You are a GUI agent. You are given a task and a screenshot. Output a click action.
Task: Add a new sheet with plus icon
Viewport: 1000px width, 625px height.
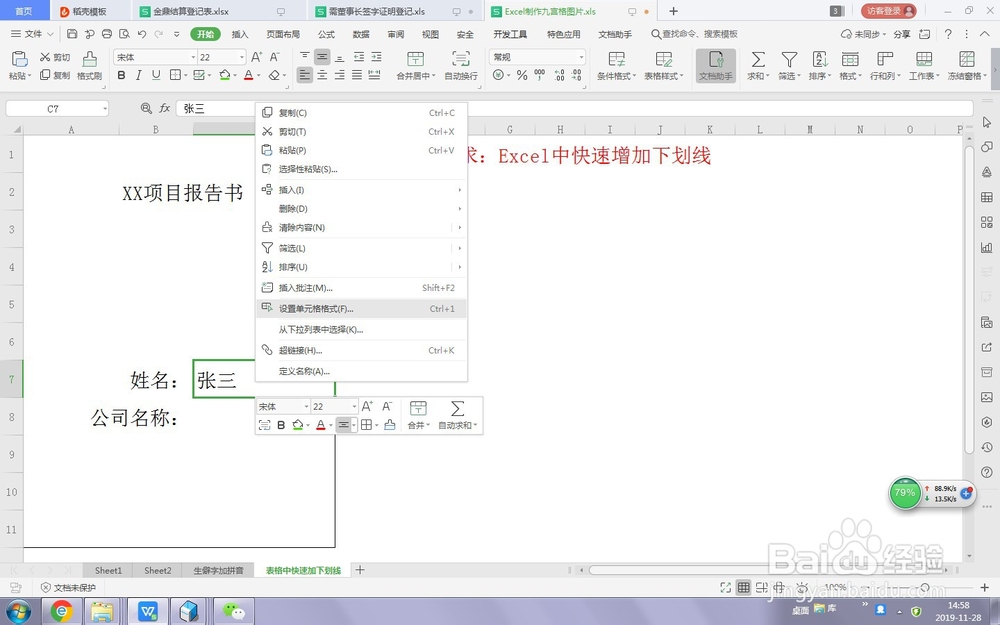click(360, 570)
